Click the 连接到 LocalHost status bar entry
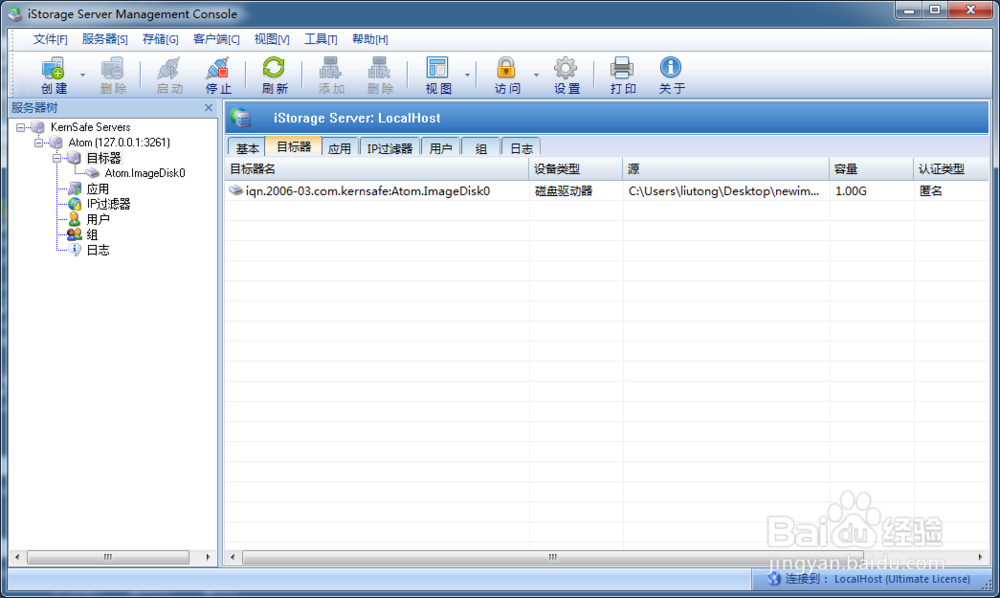The width and height of the screenshot is (1000, 598). [x=869, y=579]
